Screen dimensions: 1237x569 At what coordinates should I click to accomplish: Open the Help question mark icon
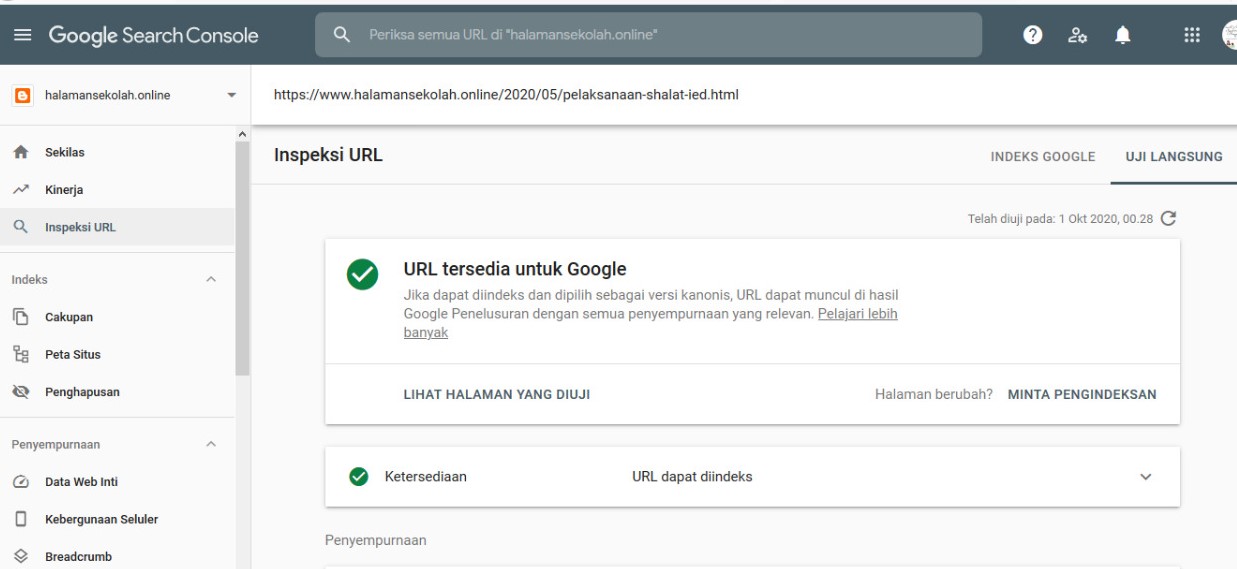[1031, 35]
